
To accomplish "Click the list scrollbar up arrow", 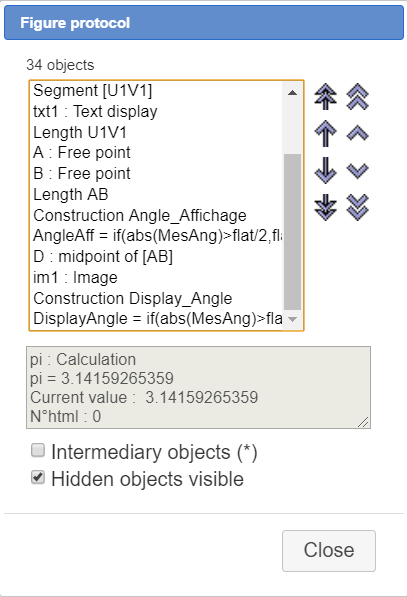I will tap(292, 93).
